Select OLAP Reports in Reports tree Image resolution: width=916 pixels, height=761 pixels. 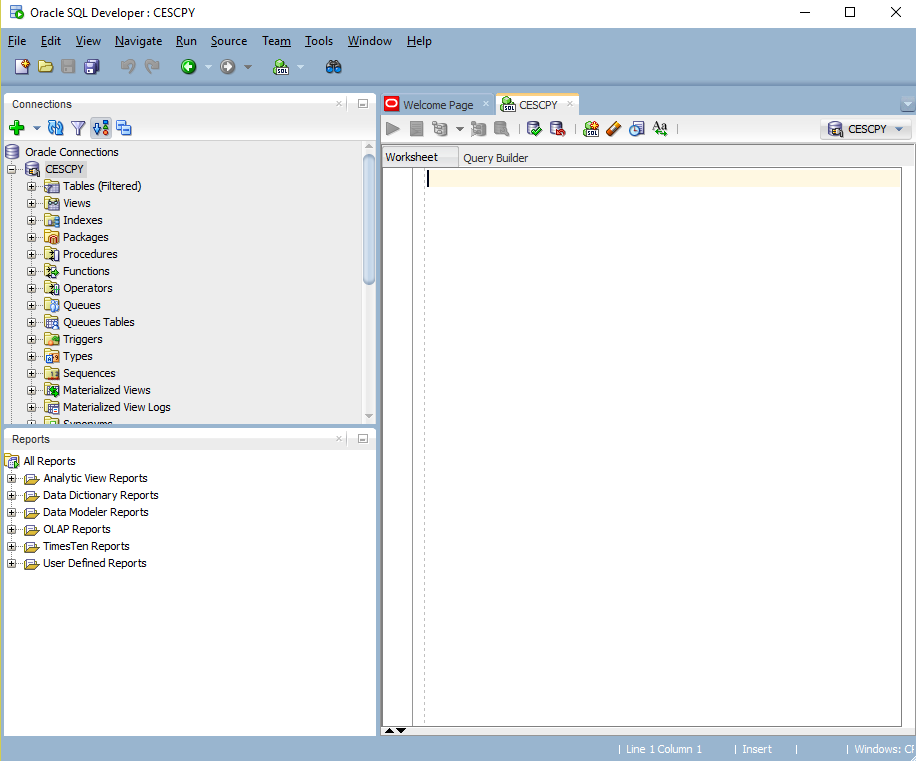coord(77,529)
